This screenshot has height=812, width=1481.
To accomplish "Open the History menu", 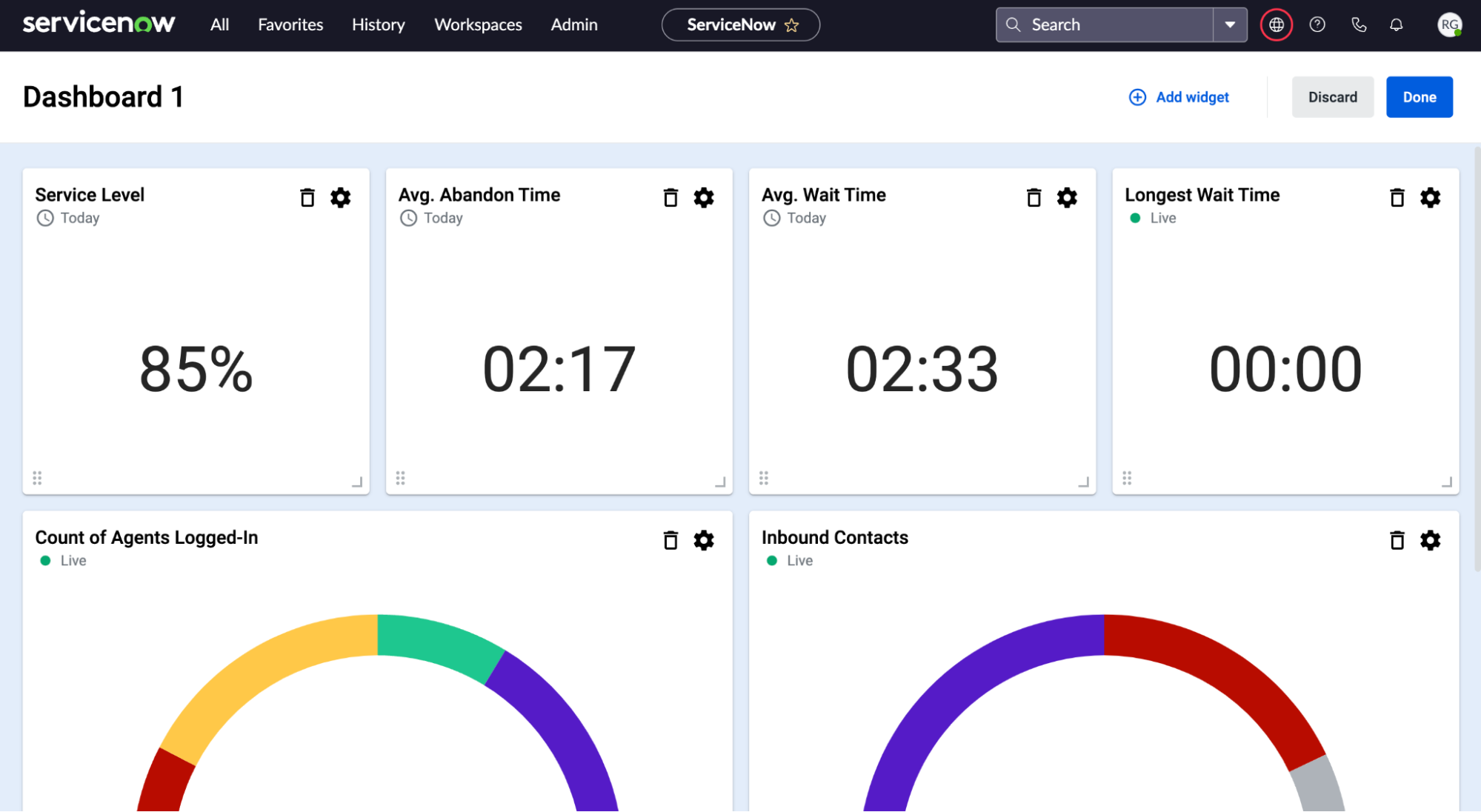I will 378,24.
